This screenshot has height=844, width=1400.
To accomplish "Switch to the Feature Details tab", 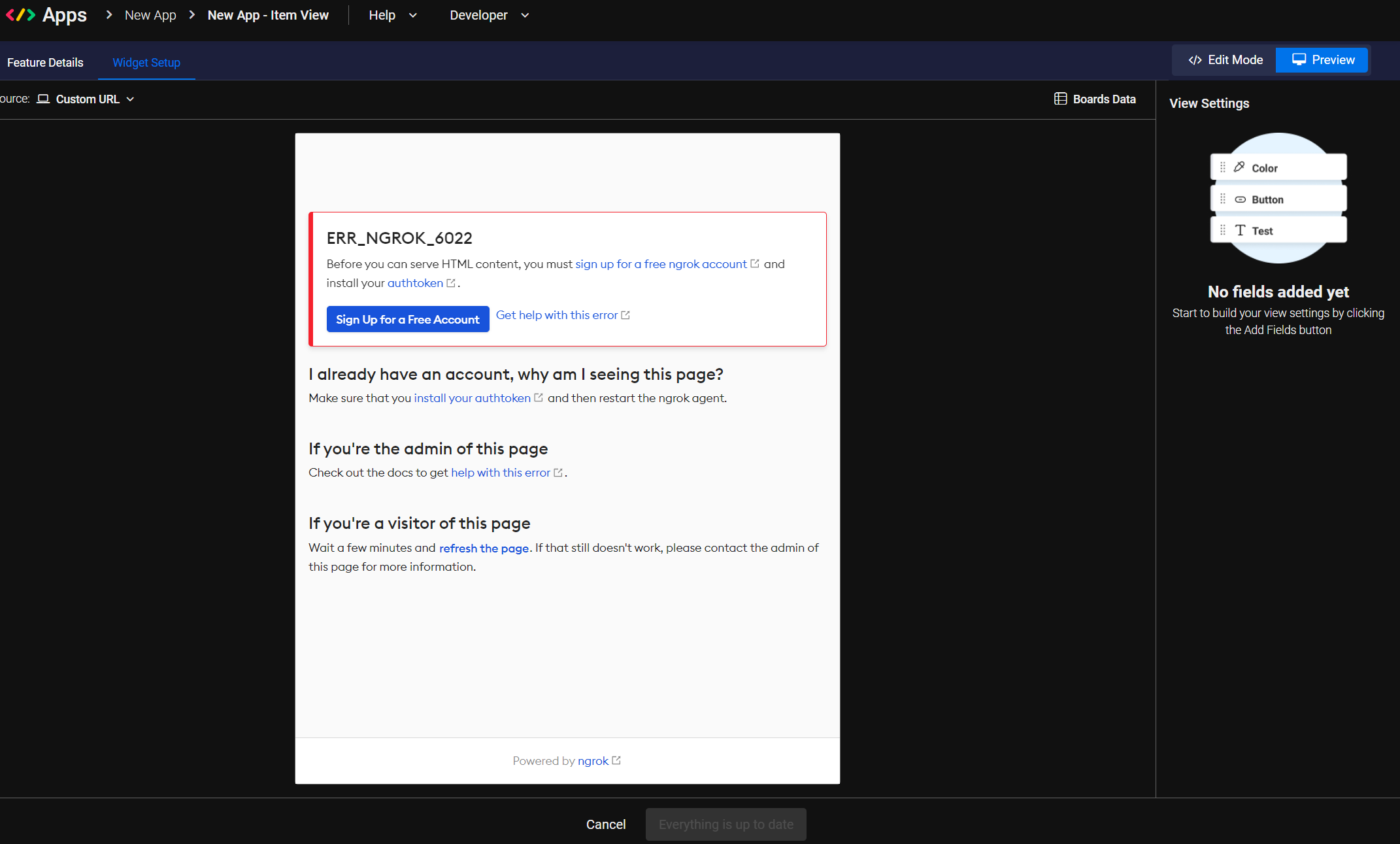I will pyautogui.click(x=45, y=63).
